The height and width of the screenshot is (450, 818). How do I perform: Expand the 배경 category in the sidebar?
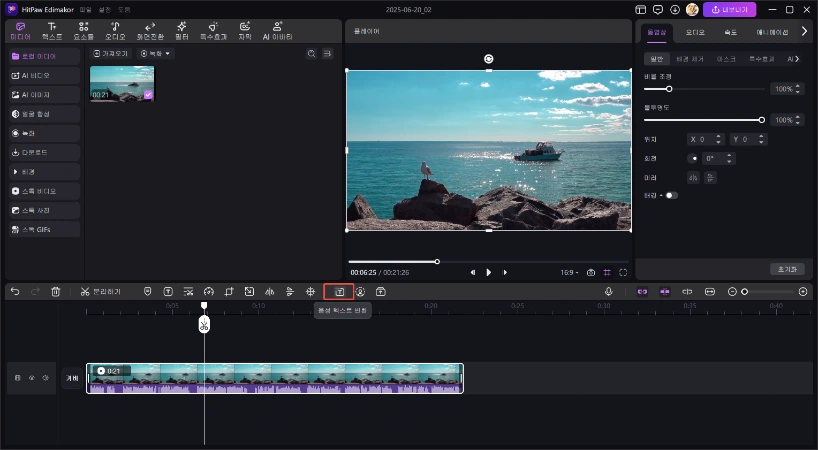coord(44,172)
